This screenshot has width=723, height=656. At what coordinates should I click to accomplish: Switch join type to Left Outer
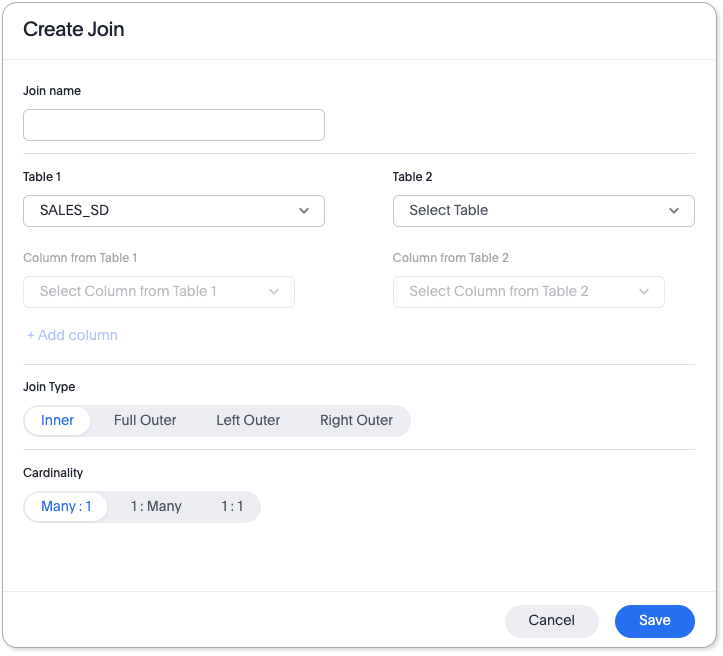(248, 421)
